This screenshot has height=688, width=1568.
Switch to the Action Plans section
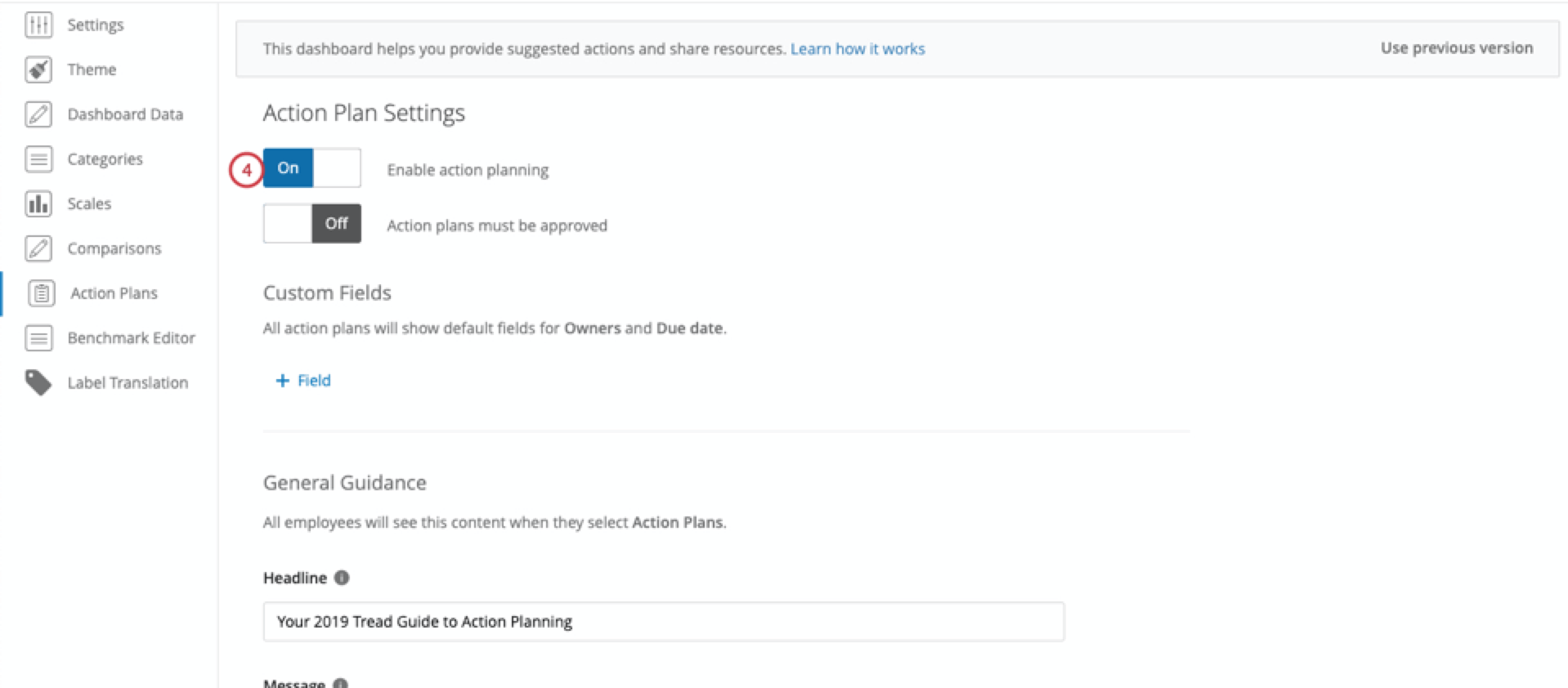[114, 293]
